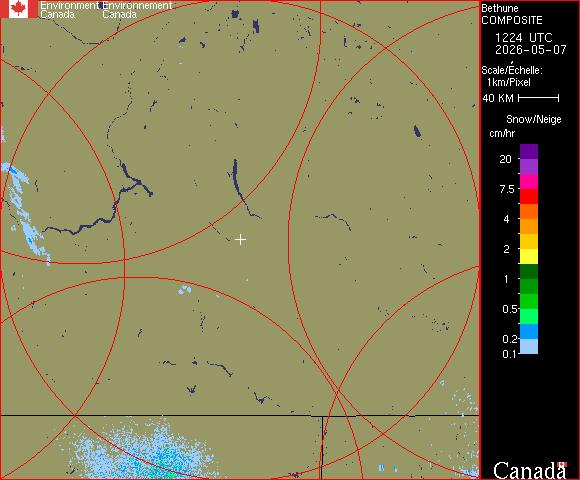
Task: Select the red 7.5 cm/hr legend swatch
Action: [x=529, y=196]
